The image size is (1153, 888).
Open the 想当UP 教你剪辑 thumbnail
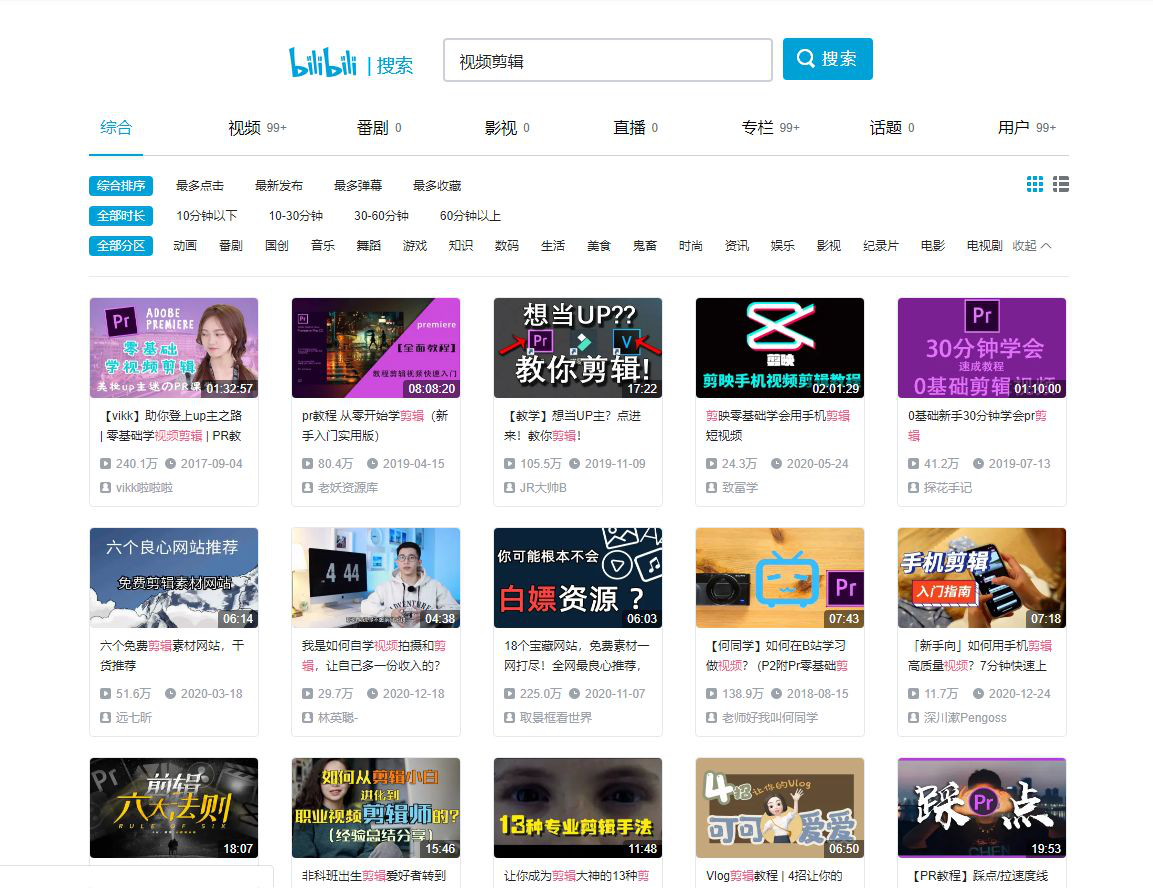point(578,348)
